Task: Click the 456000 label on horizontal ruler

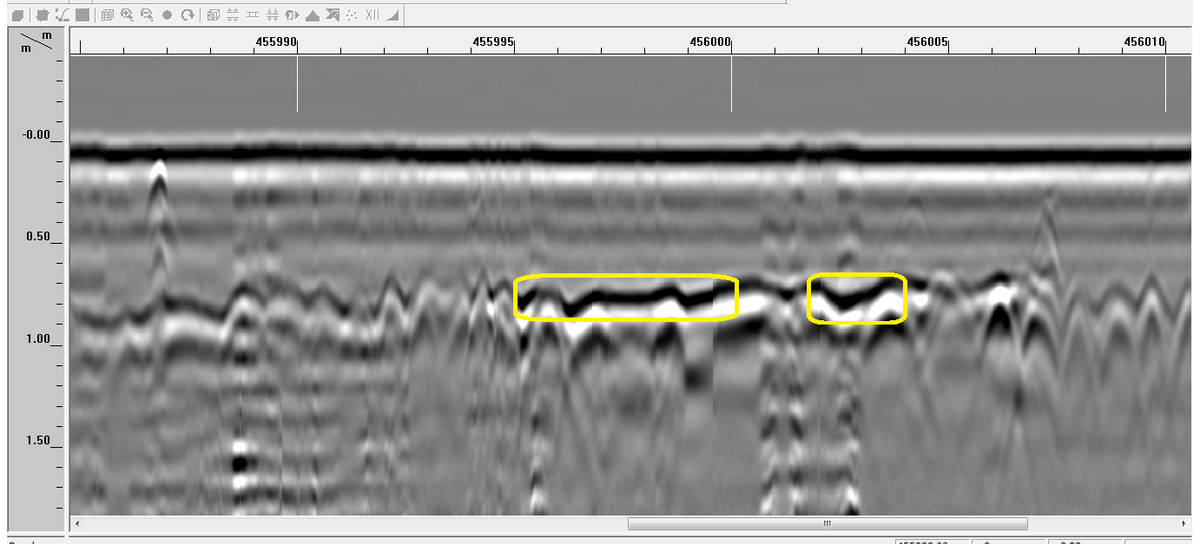Action: 711,42
